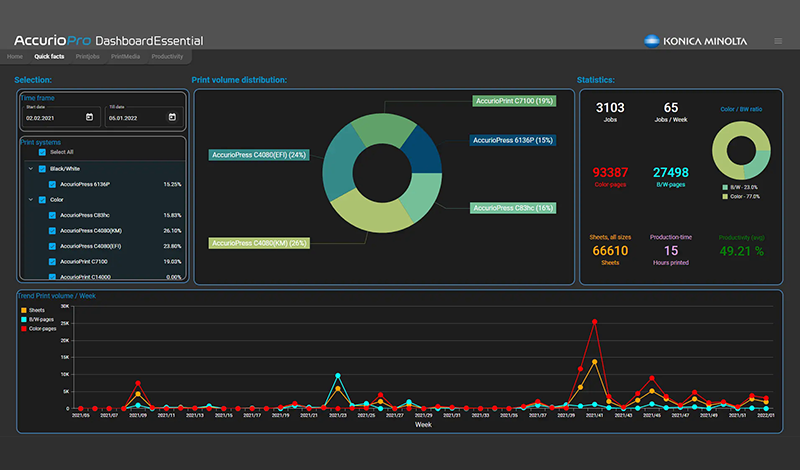Click the 15.25% value for 6136P
This screenshot has width=800, height=470.
tap(172, 184)
